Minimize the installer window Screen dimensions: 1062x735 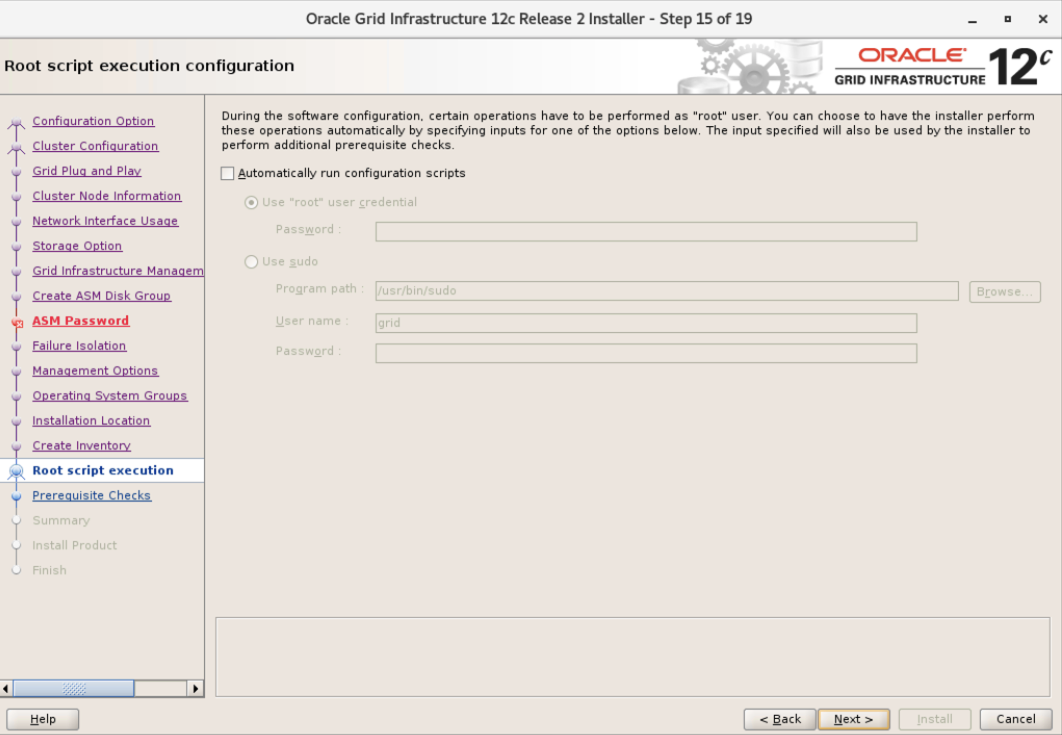coord(973,20)
